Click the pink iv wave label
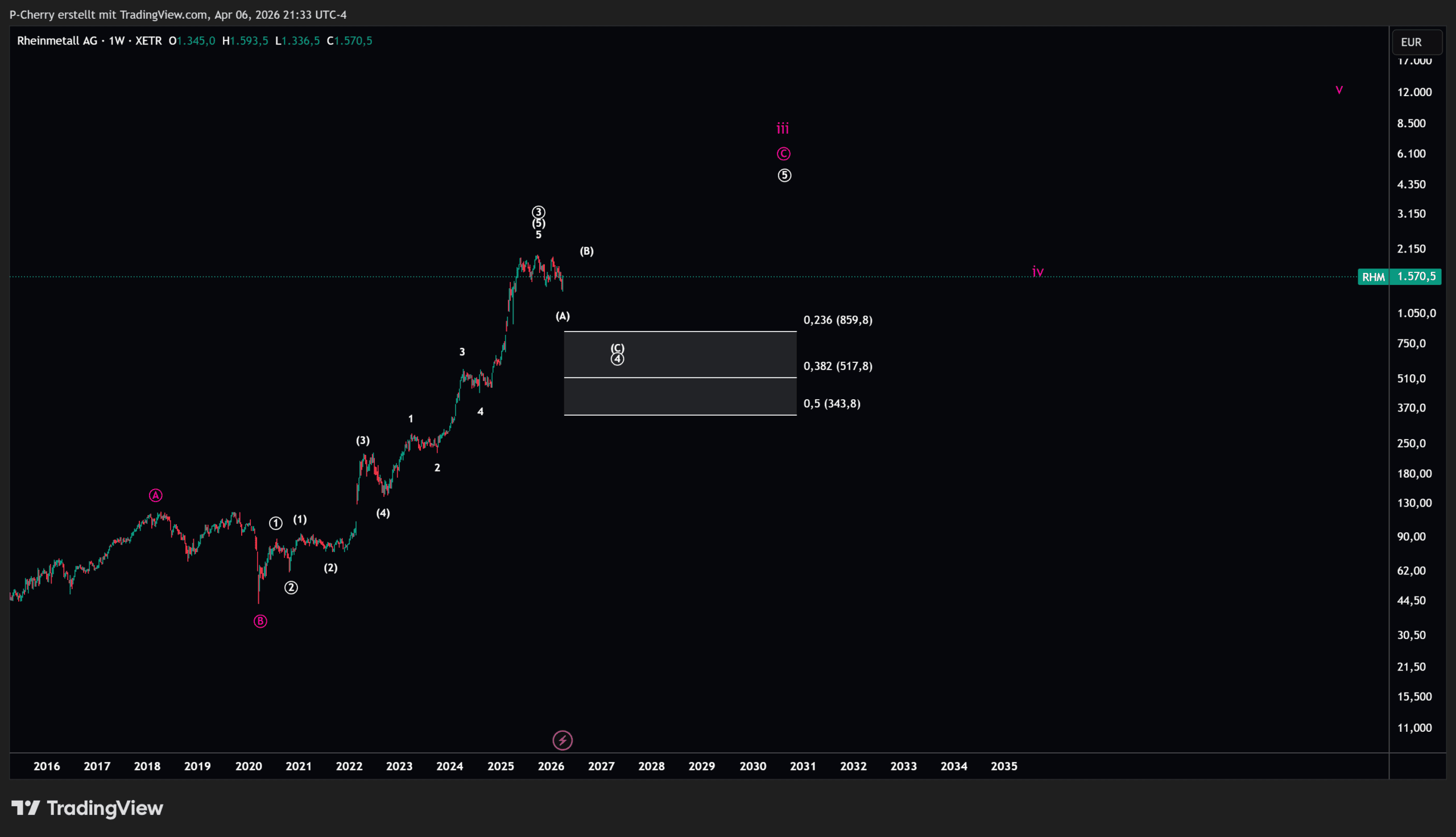The image size is (1456, 837). tap(1037, 271)
